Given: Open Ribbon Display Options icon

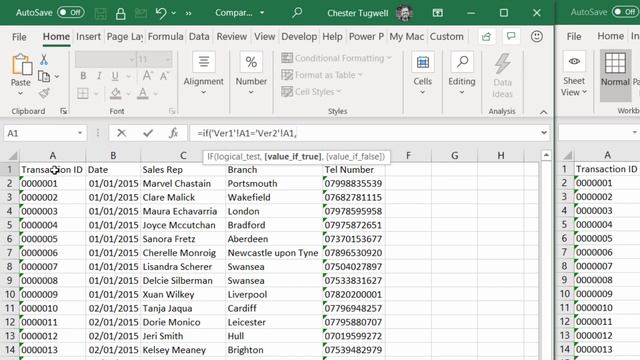Looking at the screenshot, I should [438, 13].
